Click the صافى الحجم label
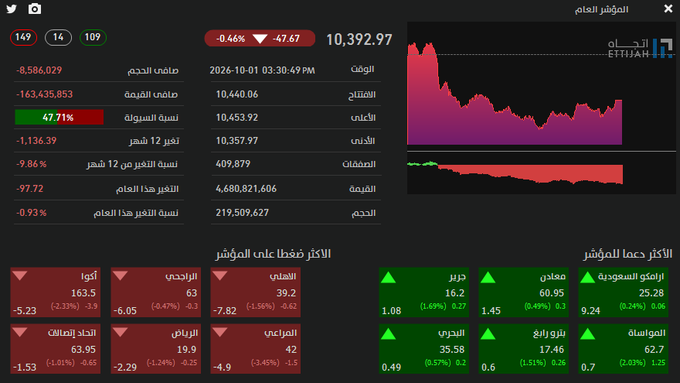Screen dimensions: 680x383 pos(153,71)
